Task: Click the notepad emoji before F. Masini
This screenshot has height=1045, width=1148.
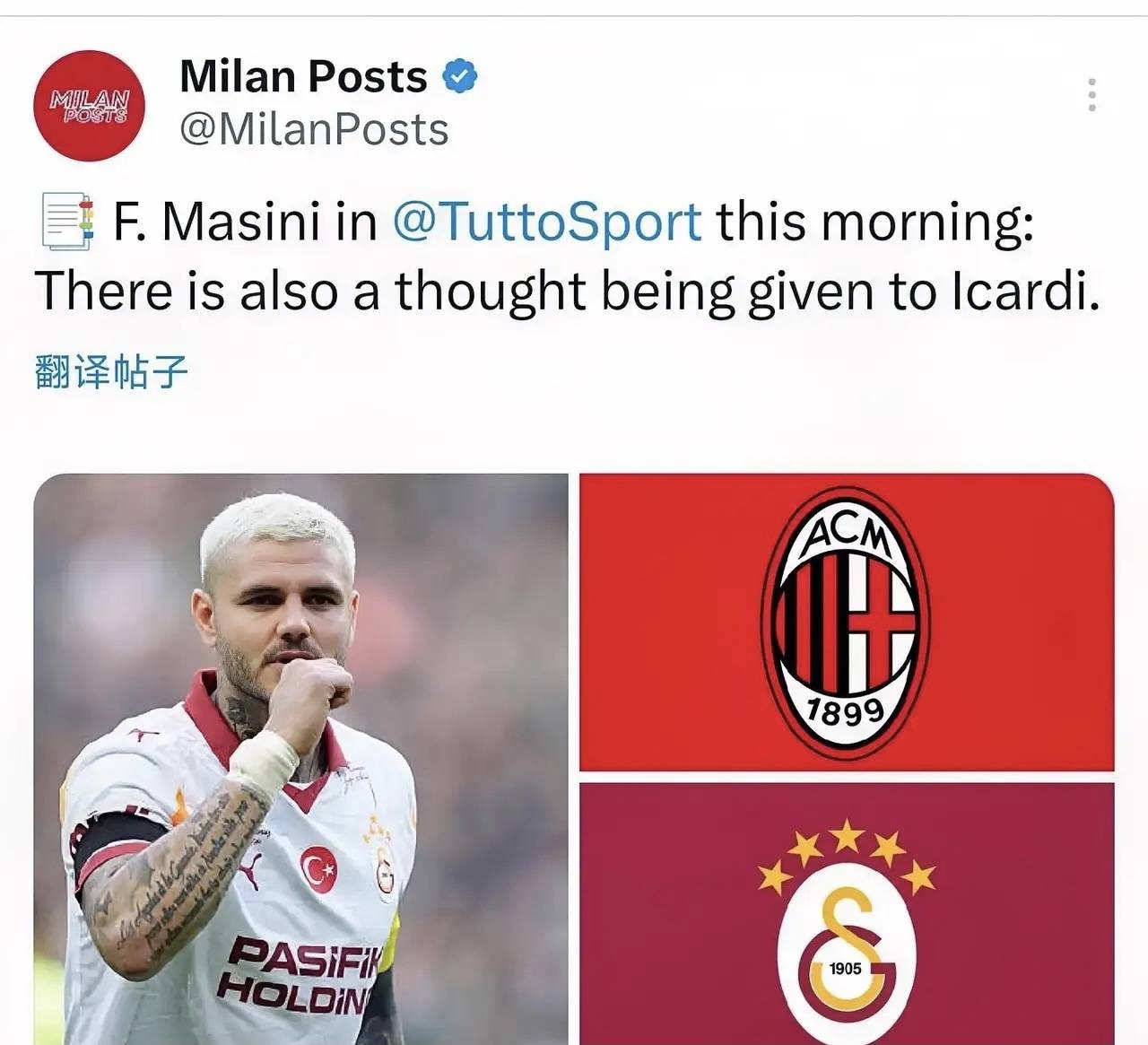Action: pyautogui.click(x=66, y=222)
